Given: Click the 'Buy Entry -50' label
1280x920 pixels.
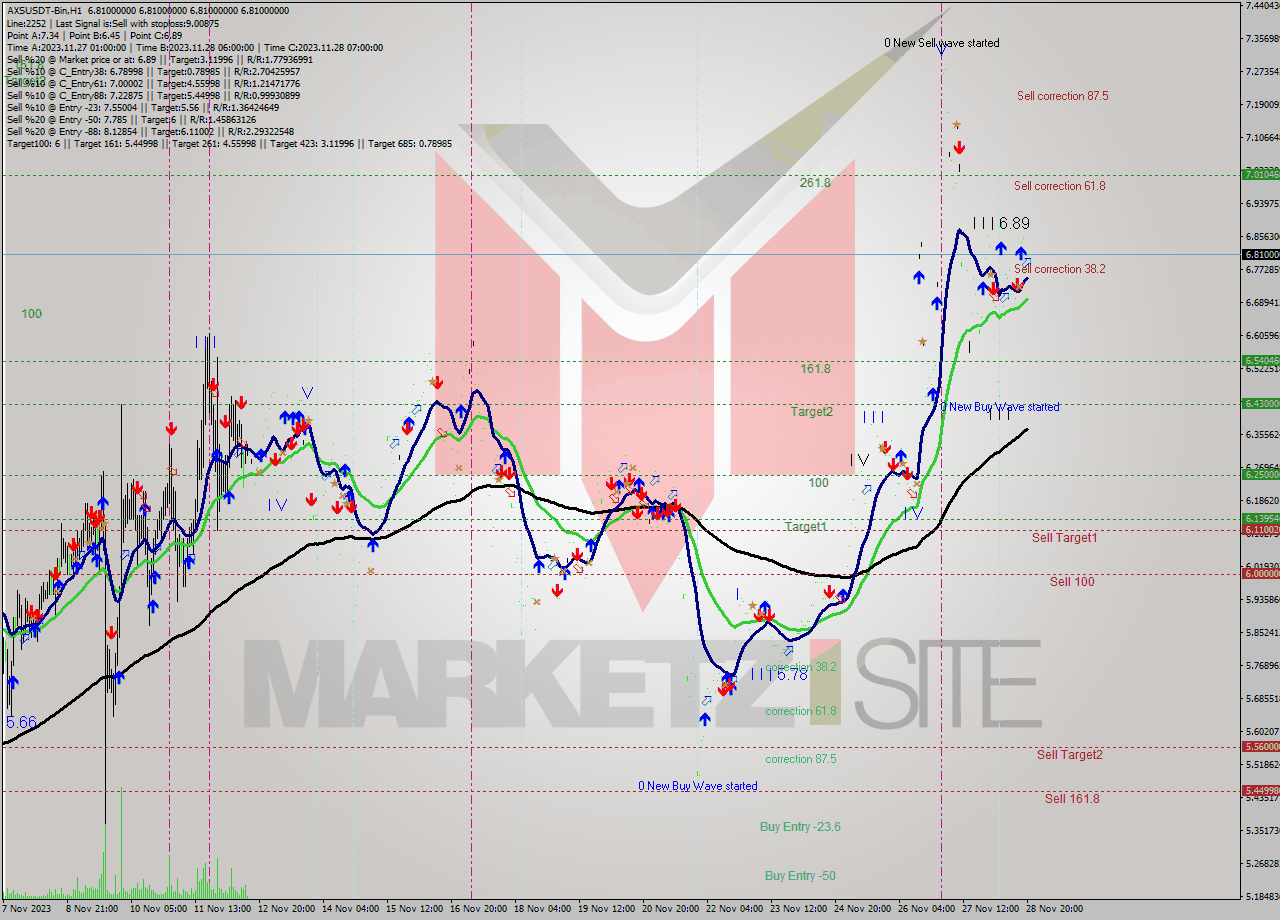Looking at the screenshot, I should [x=800, y=876].
